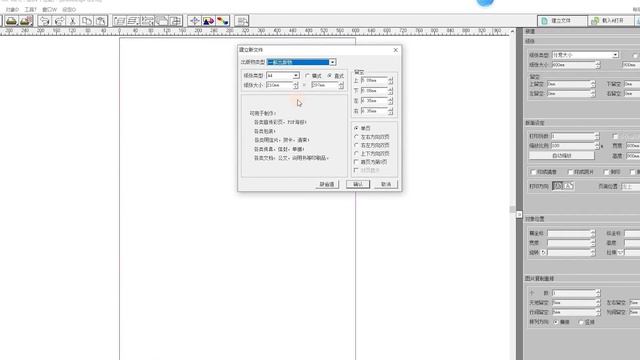
Task: Click the copy icon in toolbar
Action: pyautogui.click(x=87, y=21)
